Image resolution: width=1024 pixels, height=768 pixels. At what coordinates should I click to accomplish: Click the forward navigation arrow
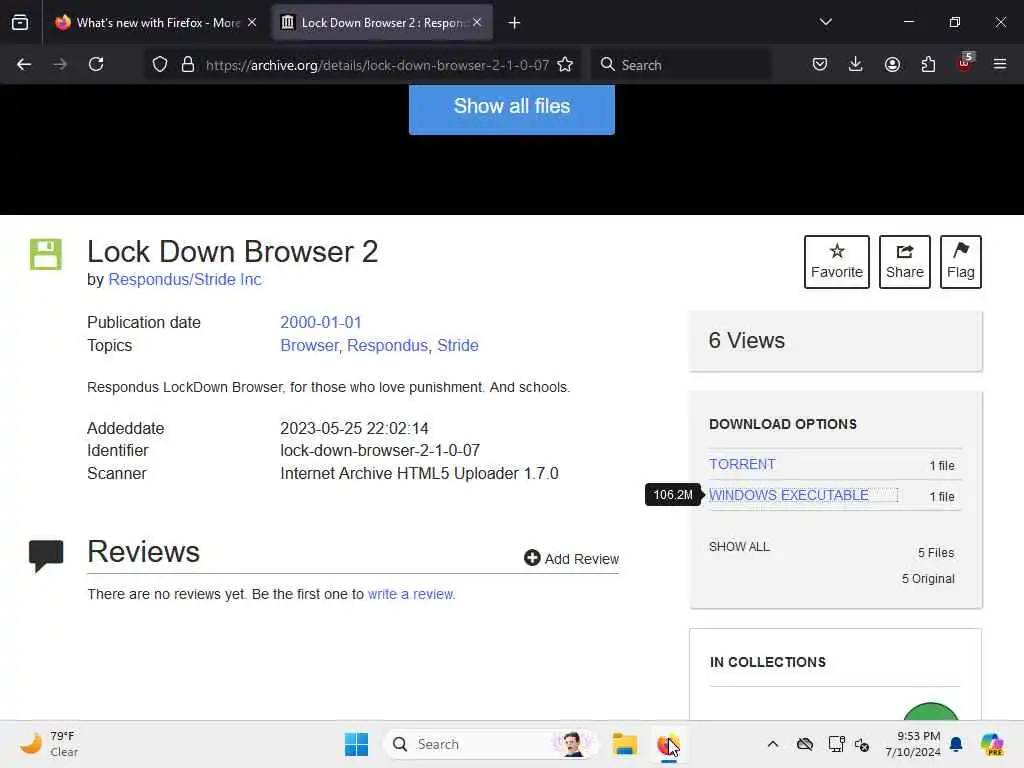click(x=60, y=64)
